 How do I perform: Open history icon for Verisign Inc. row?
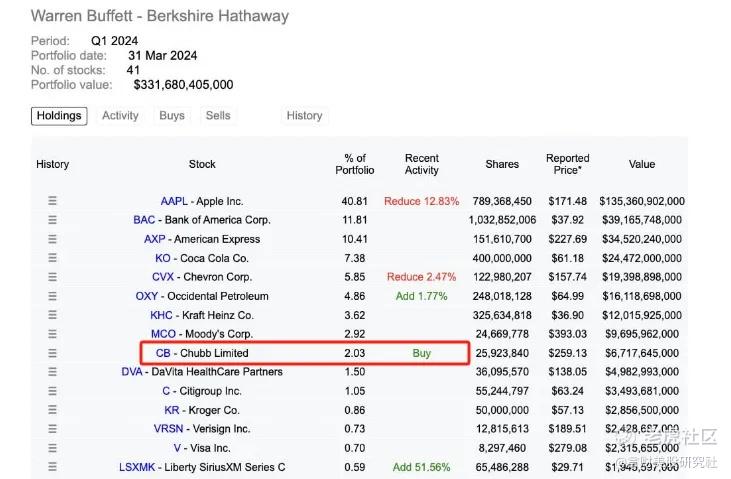(x=52, y=429)
